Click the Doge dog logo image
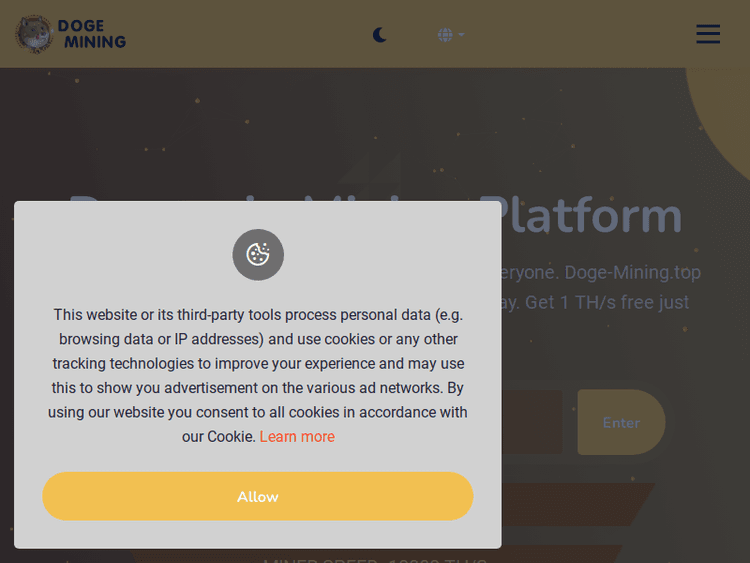Viewport: 750px width, 563px height. point(34,33)
